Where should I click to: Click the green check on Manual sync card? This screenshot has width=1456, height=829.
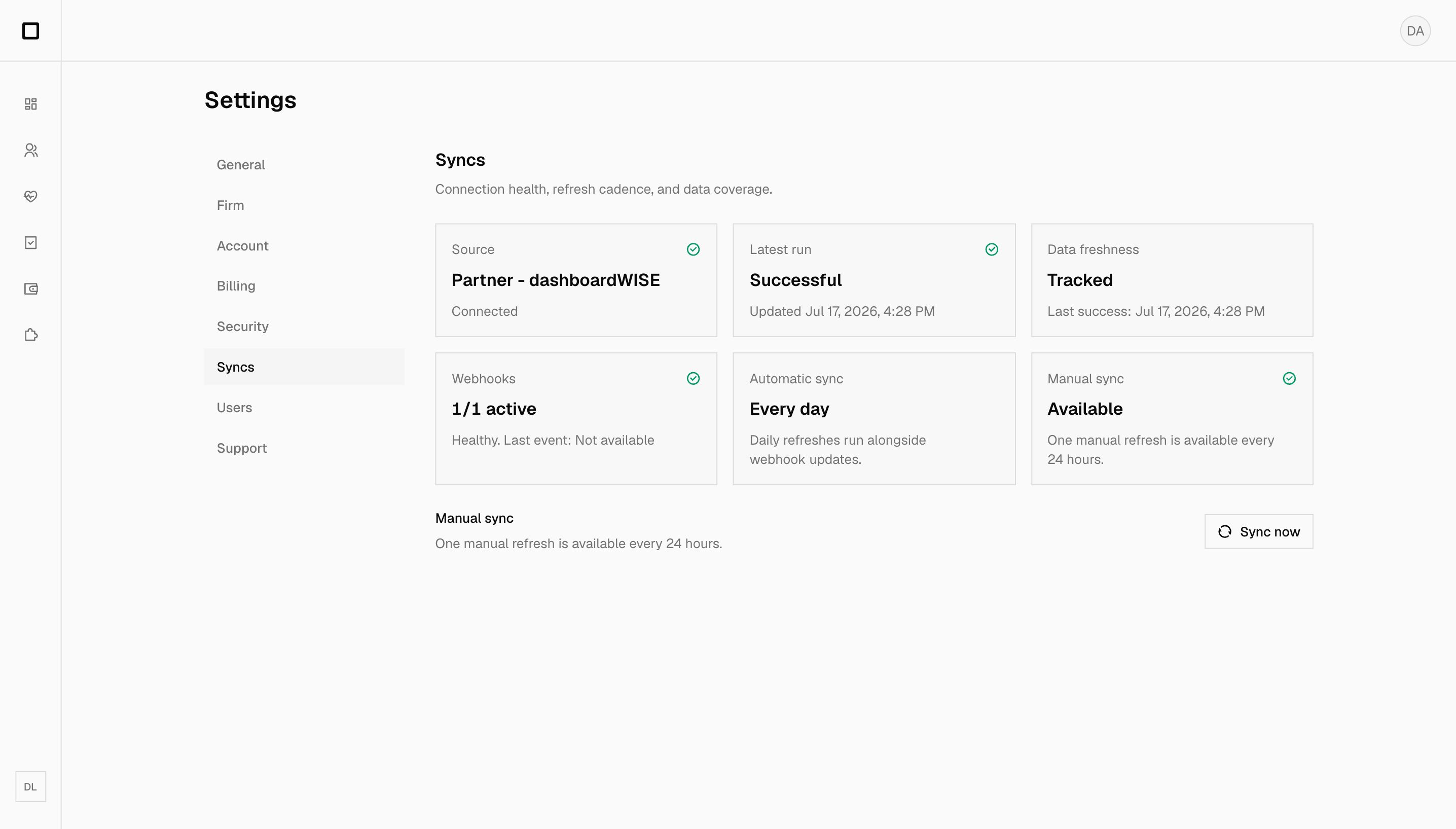1289,379
